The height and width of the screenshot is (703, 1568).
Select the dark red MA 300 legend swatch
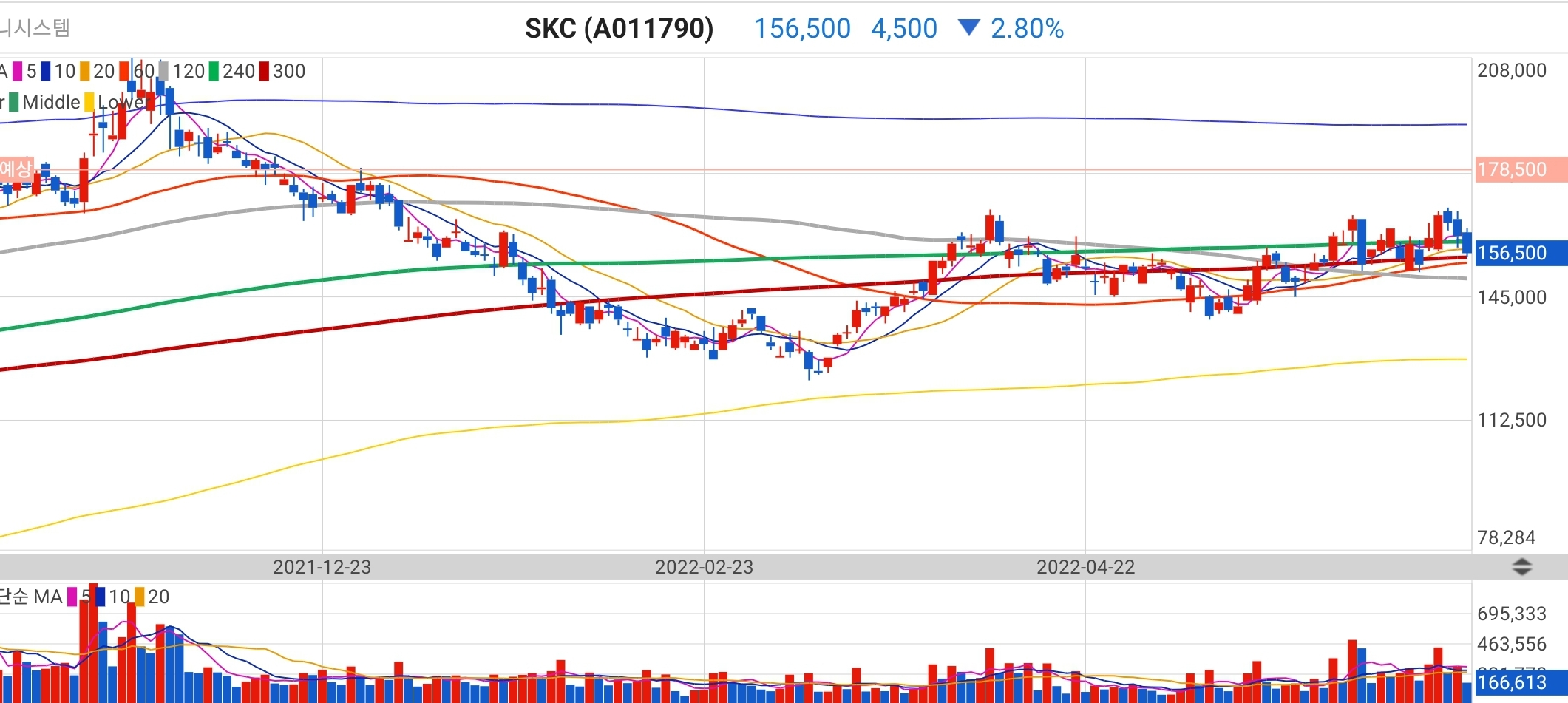tap(264, 71)
